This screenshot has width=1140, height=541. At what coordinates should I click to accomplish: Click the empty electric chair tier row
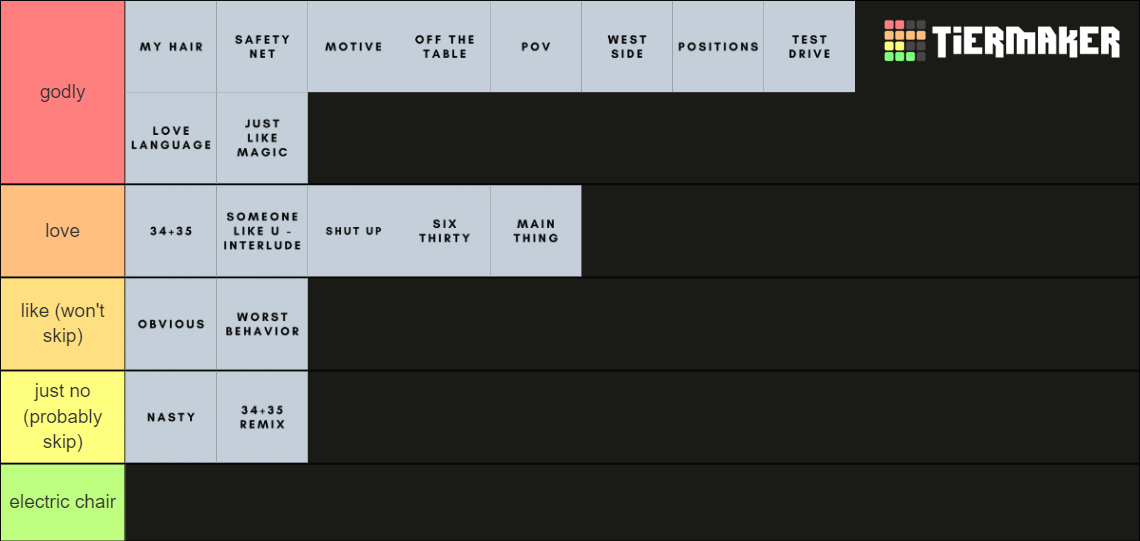633,502
